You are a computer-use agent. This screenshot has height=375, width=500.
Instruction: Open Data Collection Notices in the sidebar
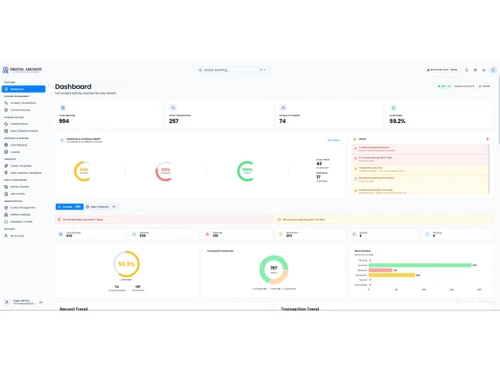tap(23, 131)
